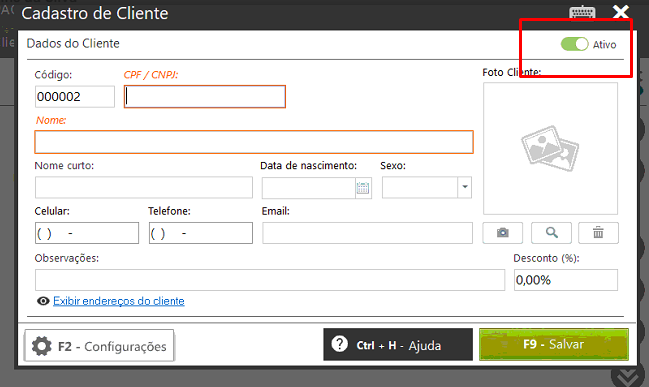Viewport: 649px width, 387px height.
Task: Click into the Nome text field
Action: click(x=254, y=142)
